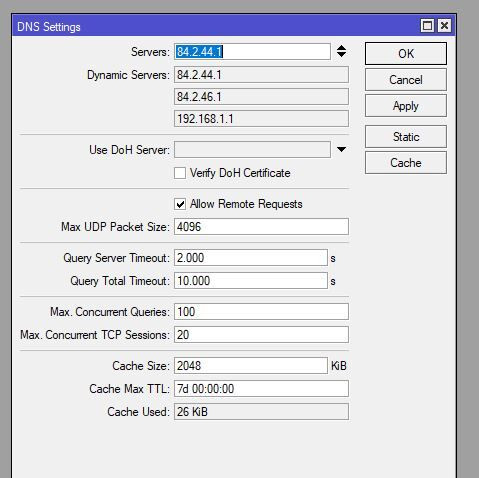Image resolution: width=479 pixels, height=478 pixels.
Task: Click the Max. Concurrent TCP Sessions field
Action: (261, 335)
